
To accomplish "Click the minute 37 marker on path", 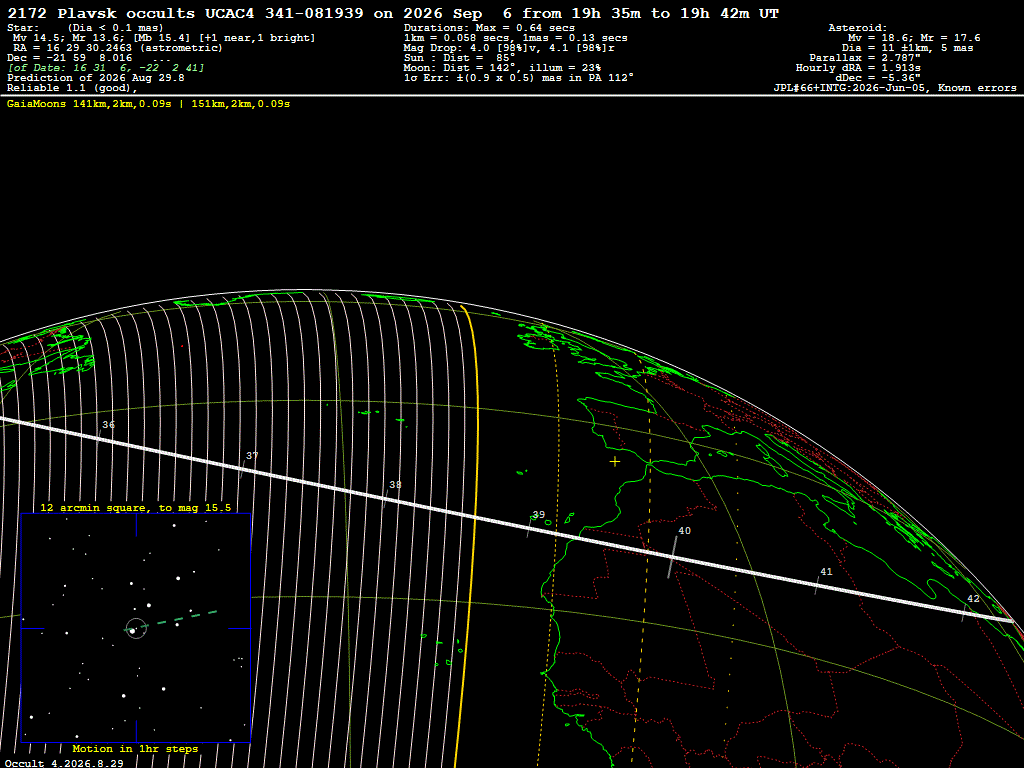I will click(x=251, y=456).
